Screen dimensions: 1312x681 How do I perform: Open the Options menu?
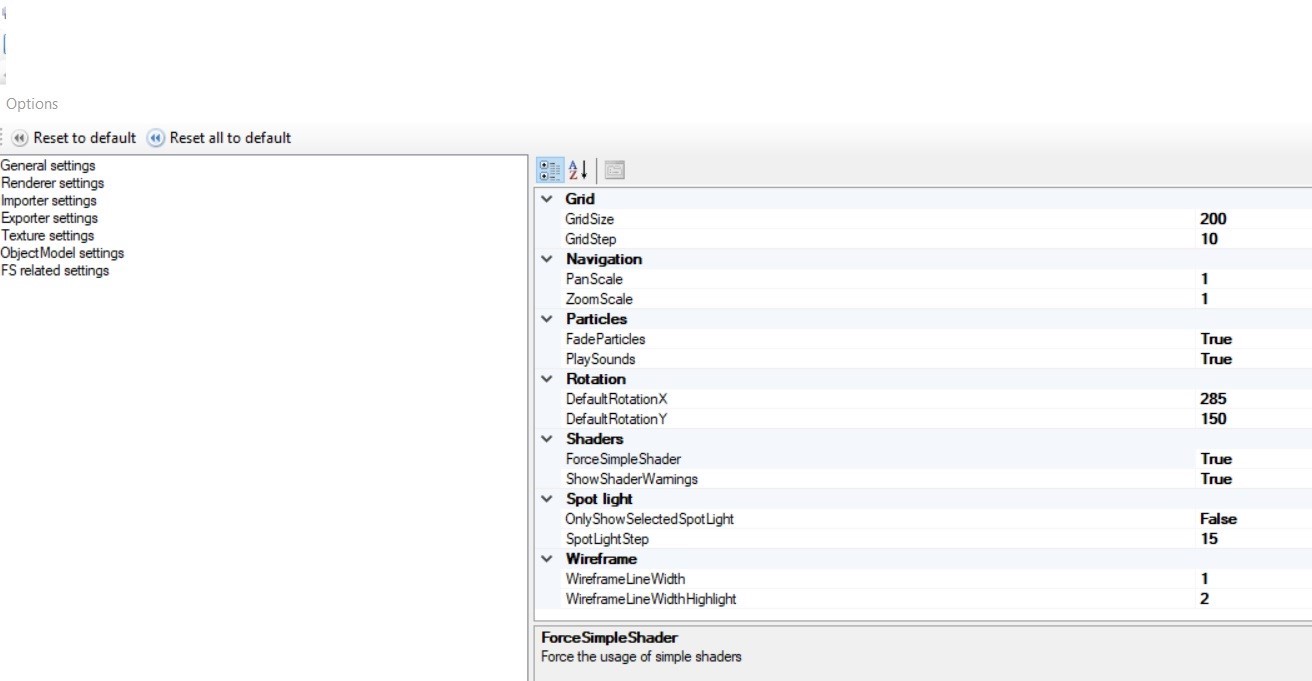[x=32, y=103]
